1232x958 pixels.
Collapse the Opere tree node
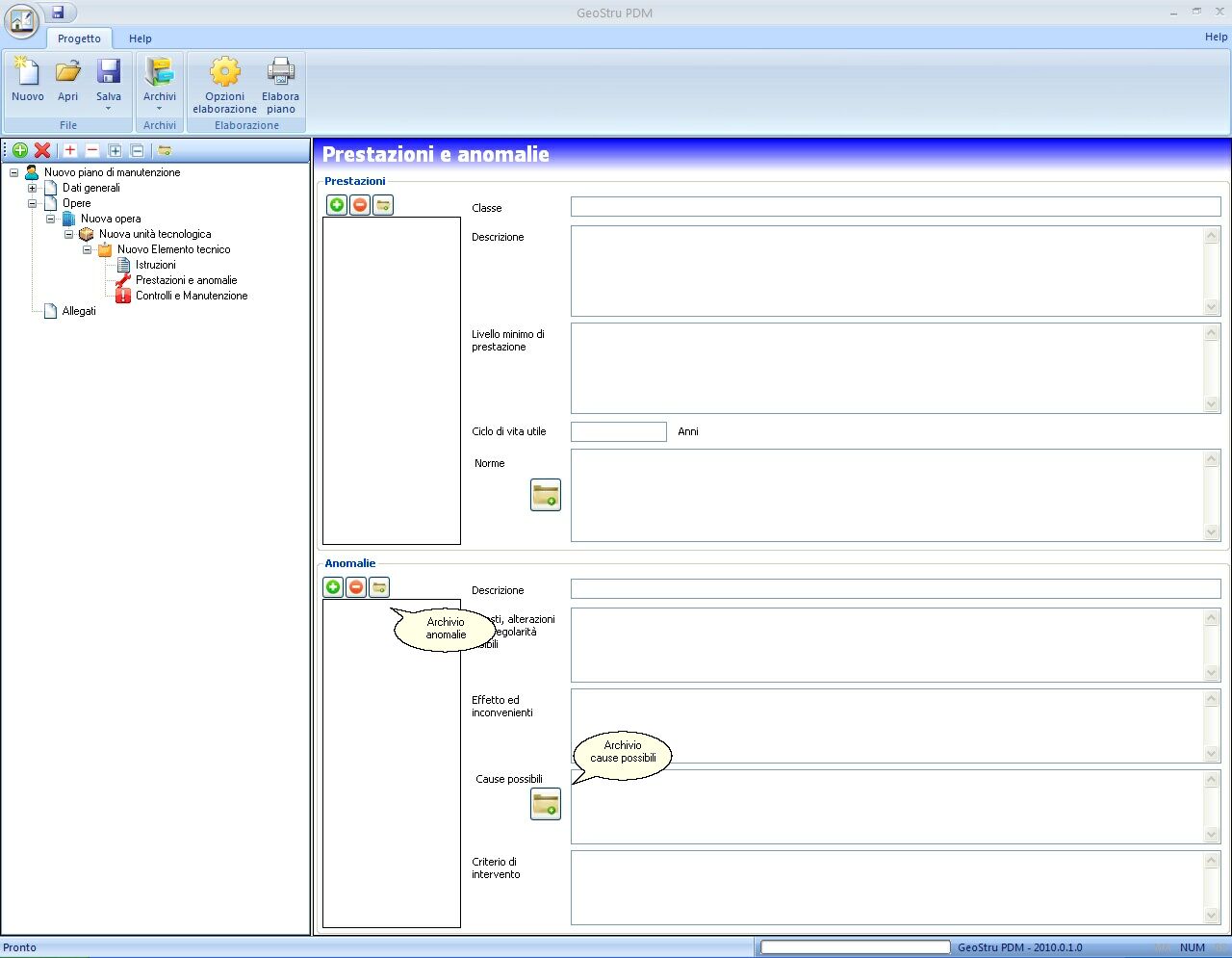[32, 203]
